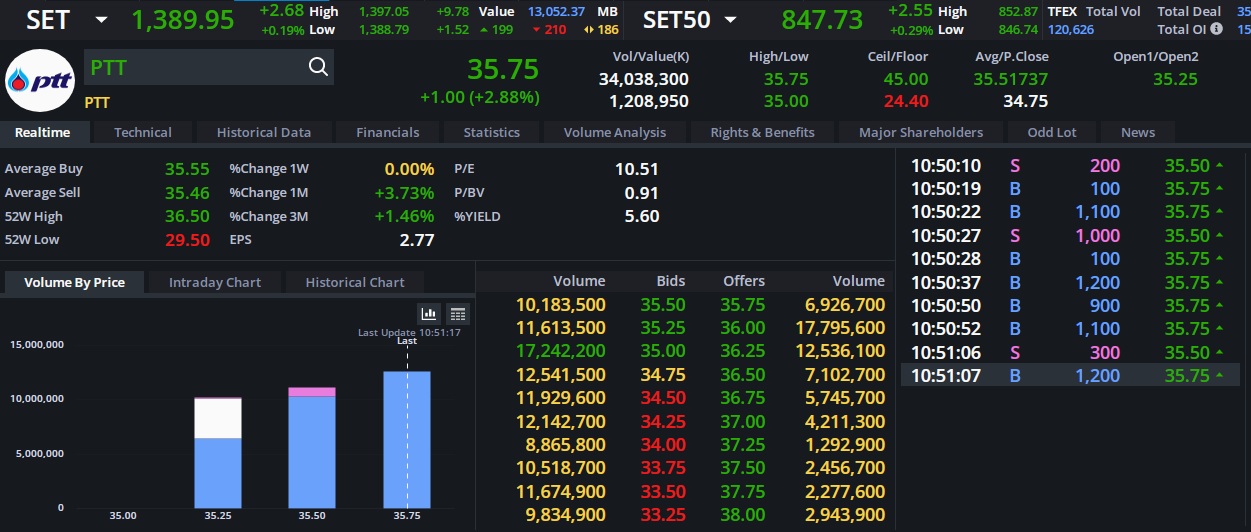Image resolution: width=1251 pixels, height=532 pixels.
Task: Click the %Change 1M value +3.73%
Action: click(404, 193)
